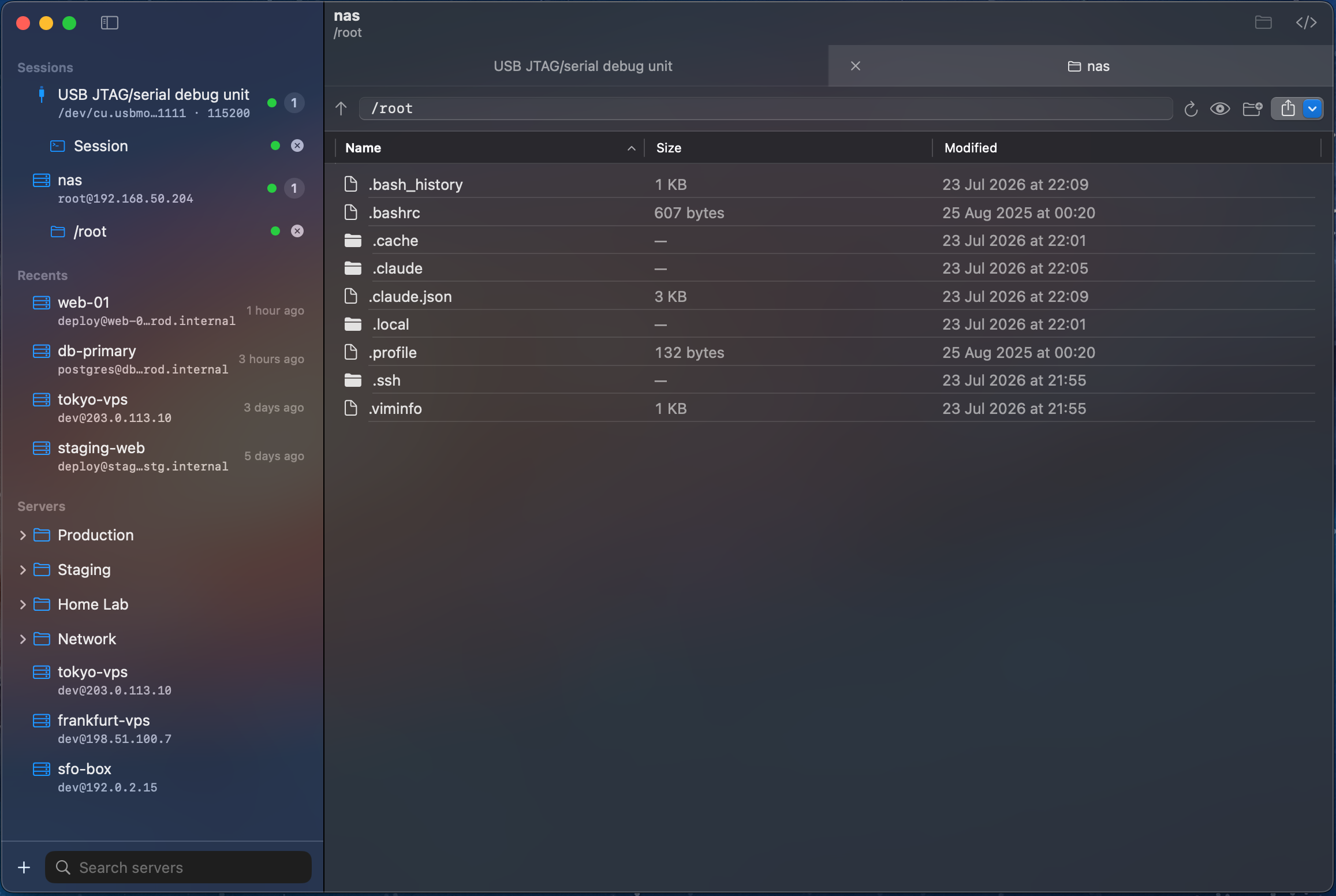Refresh the /root directory listing
This screenshot has height=896, width=1336.
(1191, 109)
